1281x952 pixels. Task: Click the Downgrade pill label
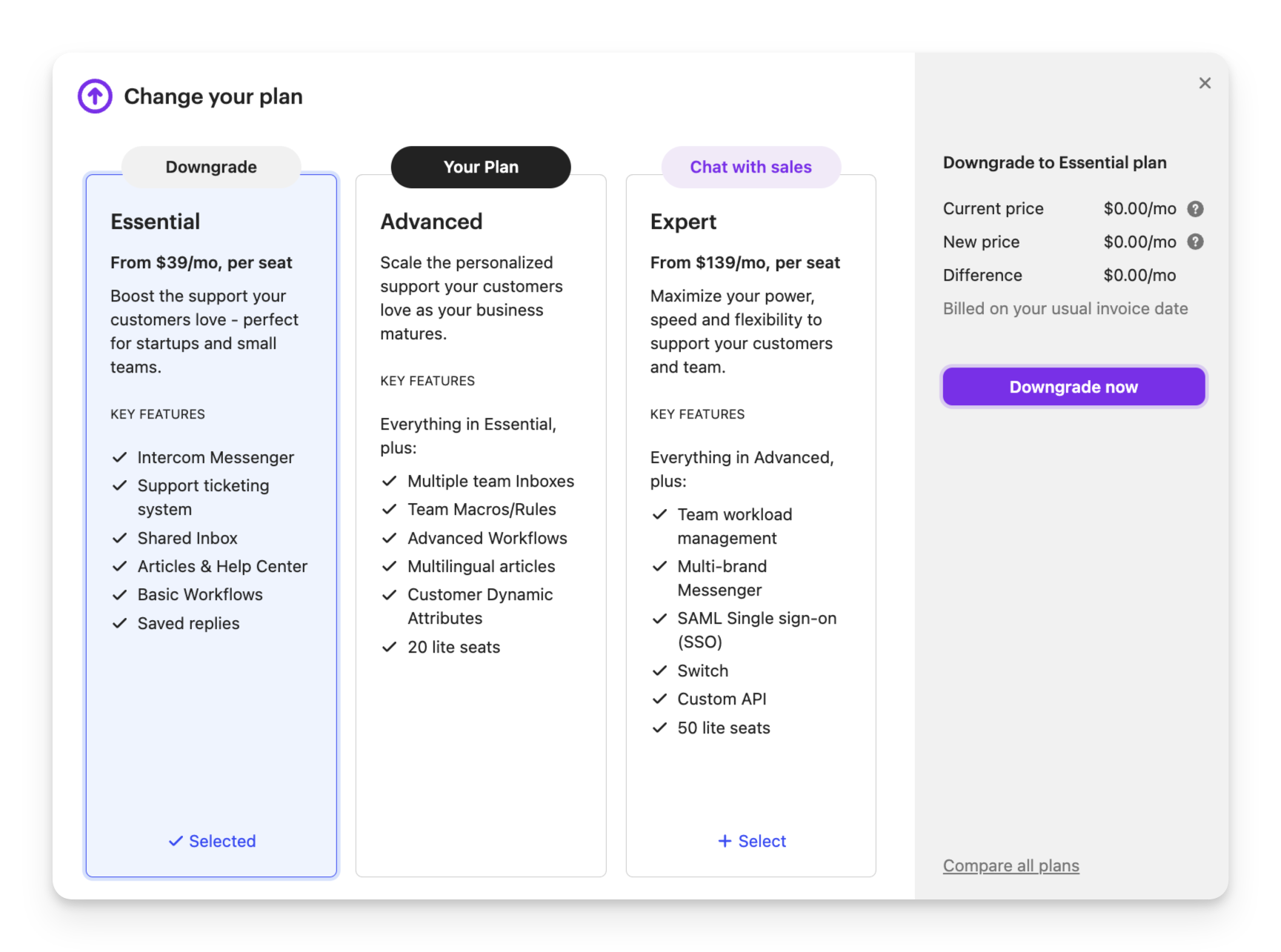pyautogui.click(x=211, y=167)
